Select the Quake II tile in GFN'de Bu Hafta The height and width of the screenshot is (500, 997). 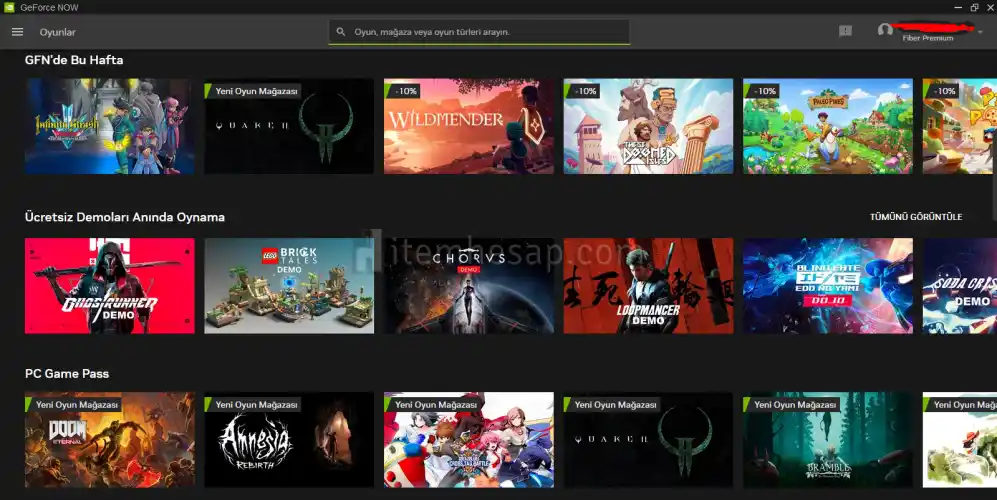289,126
